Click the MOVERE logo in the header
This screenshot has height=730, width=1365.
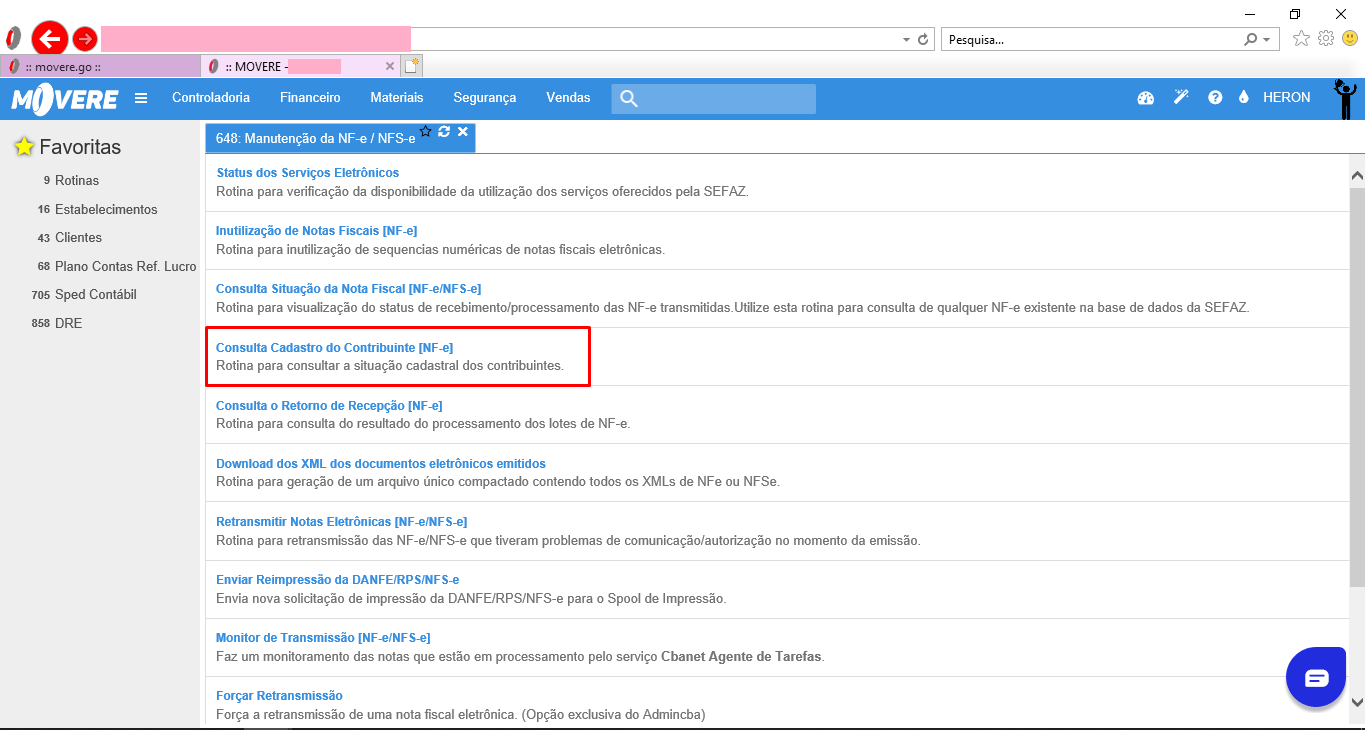pos(64,98)
